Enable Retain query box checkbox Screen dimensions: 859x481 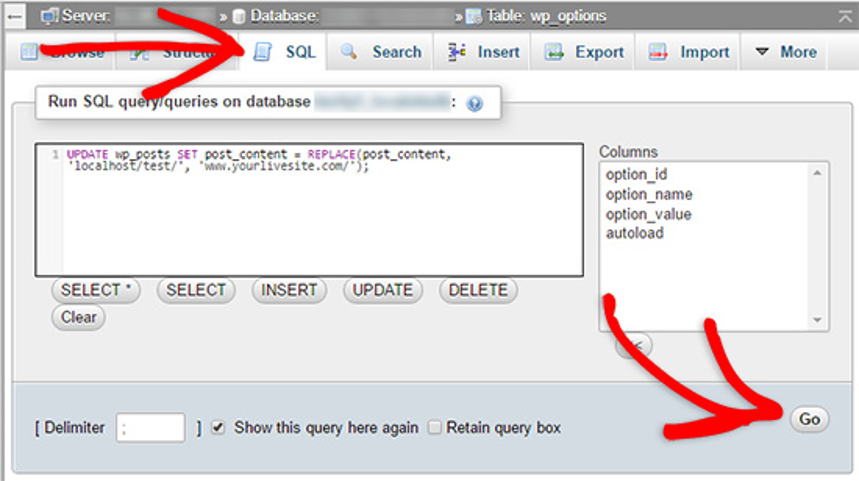point(434,427)
